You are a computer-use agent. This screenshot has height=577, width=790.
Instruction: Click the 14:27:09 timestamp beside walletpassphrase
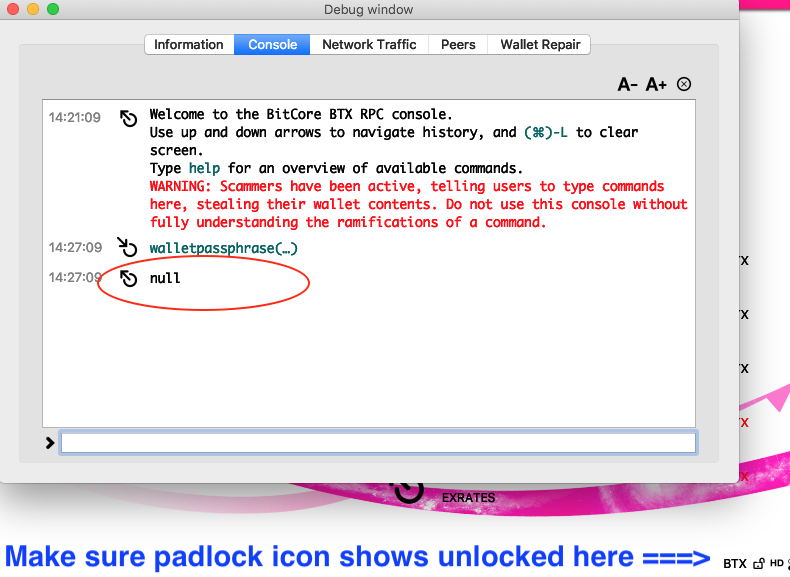[x=75, y=247]
